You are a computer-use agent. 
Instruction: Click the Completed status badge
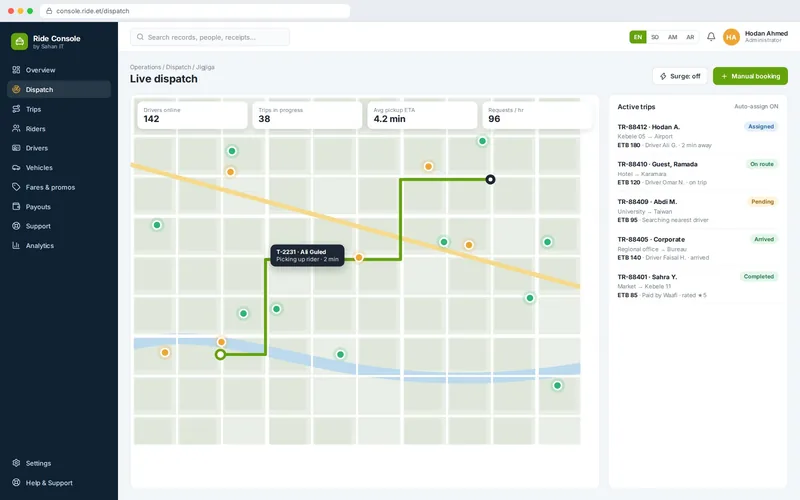click(x=759, y=277)
